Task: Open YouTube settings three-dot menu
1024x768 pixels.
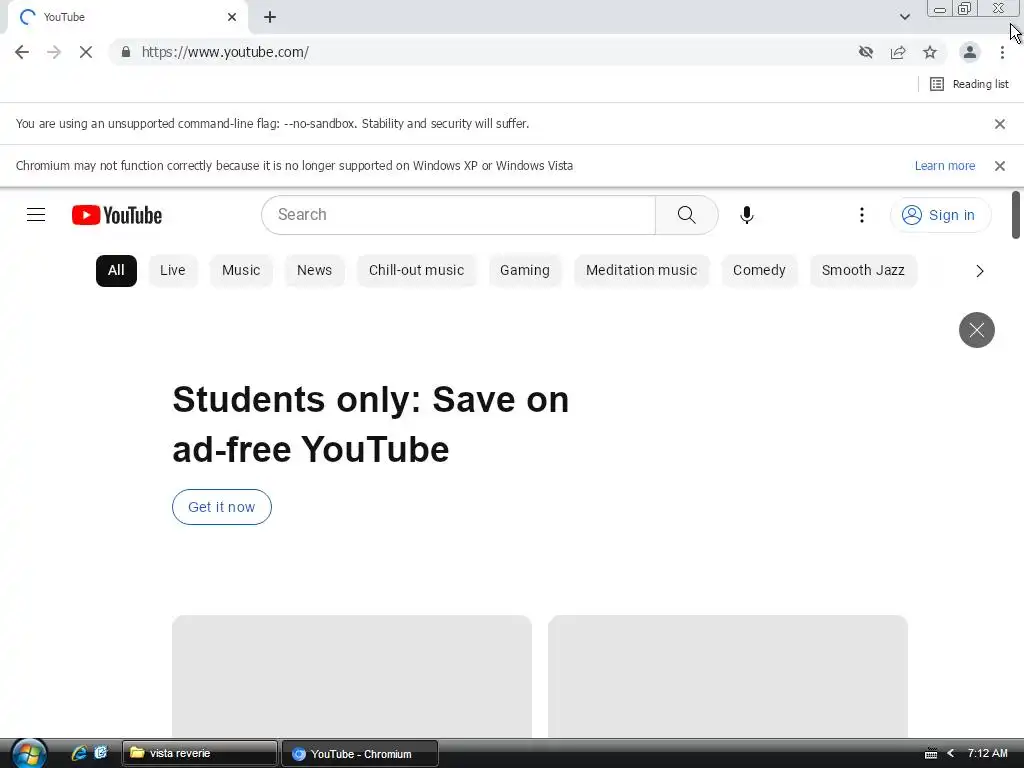Action: pos(862,215)
